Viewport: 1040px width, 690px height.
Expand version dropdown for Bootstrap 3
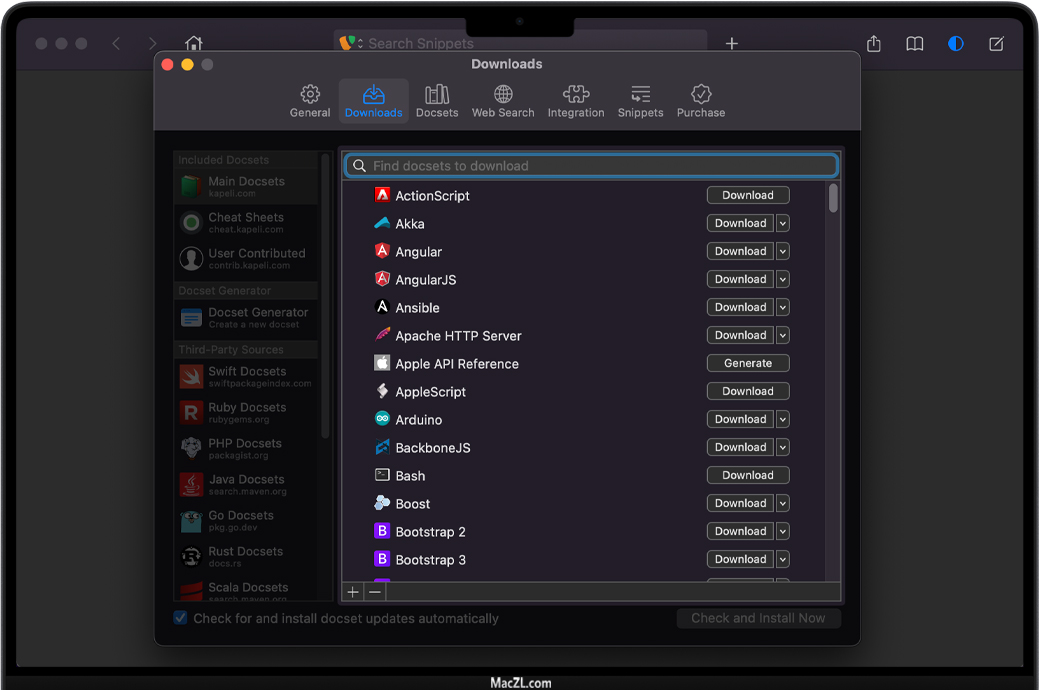(x=783, y=560)
